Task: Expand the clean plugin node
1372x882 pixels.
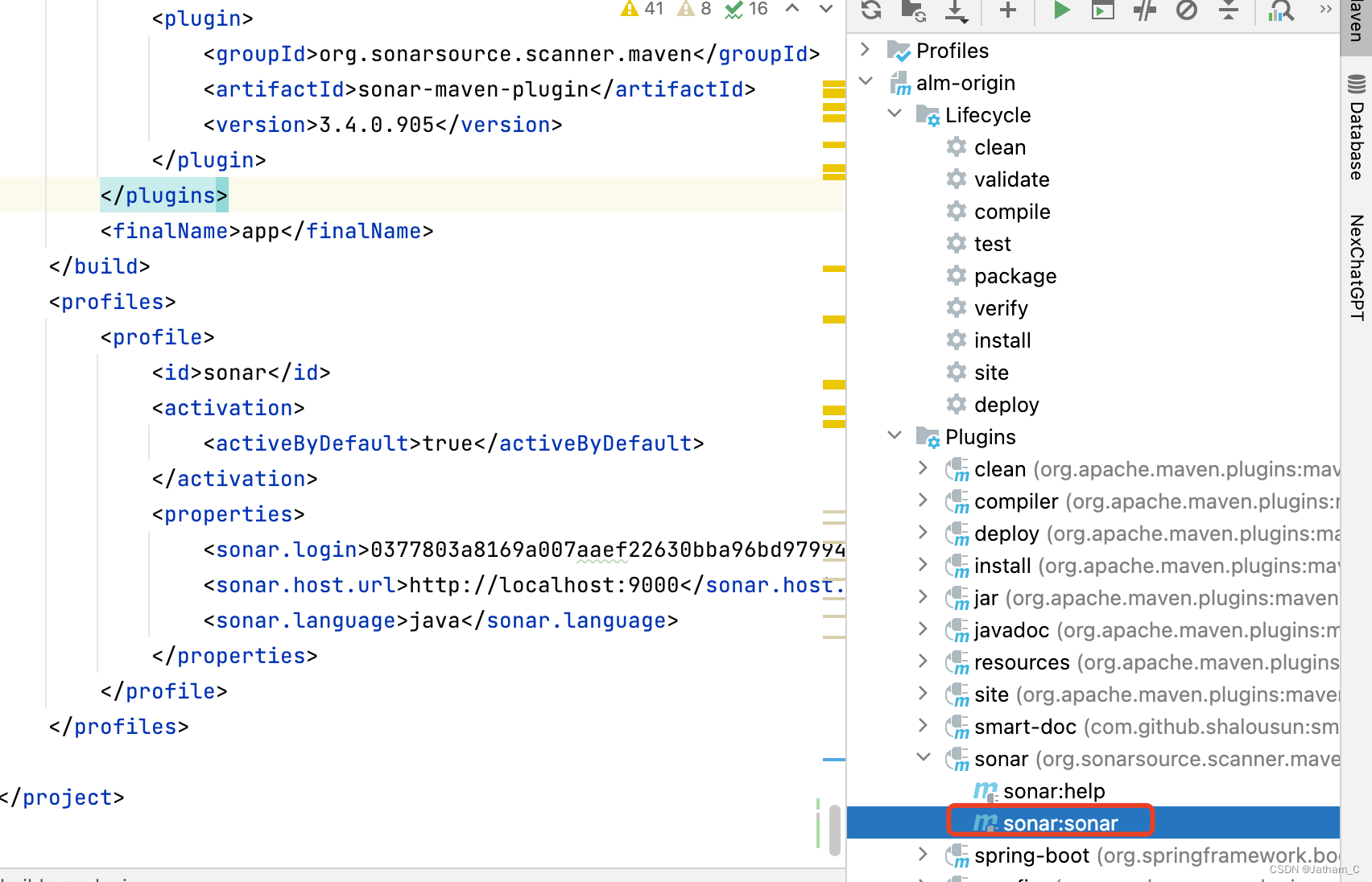Action: tap(924, 468)
